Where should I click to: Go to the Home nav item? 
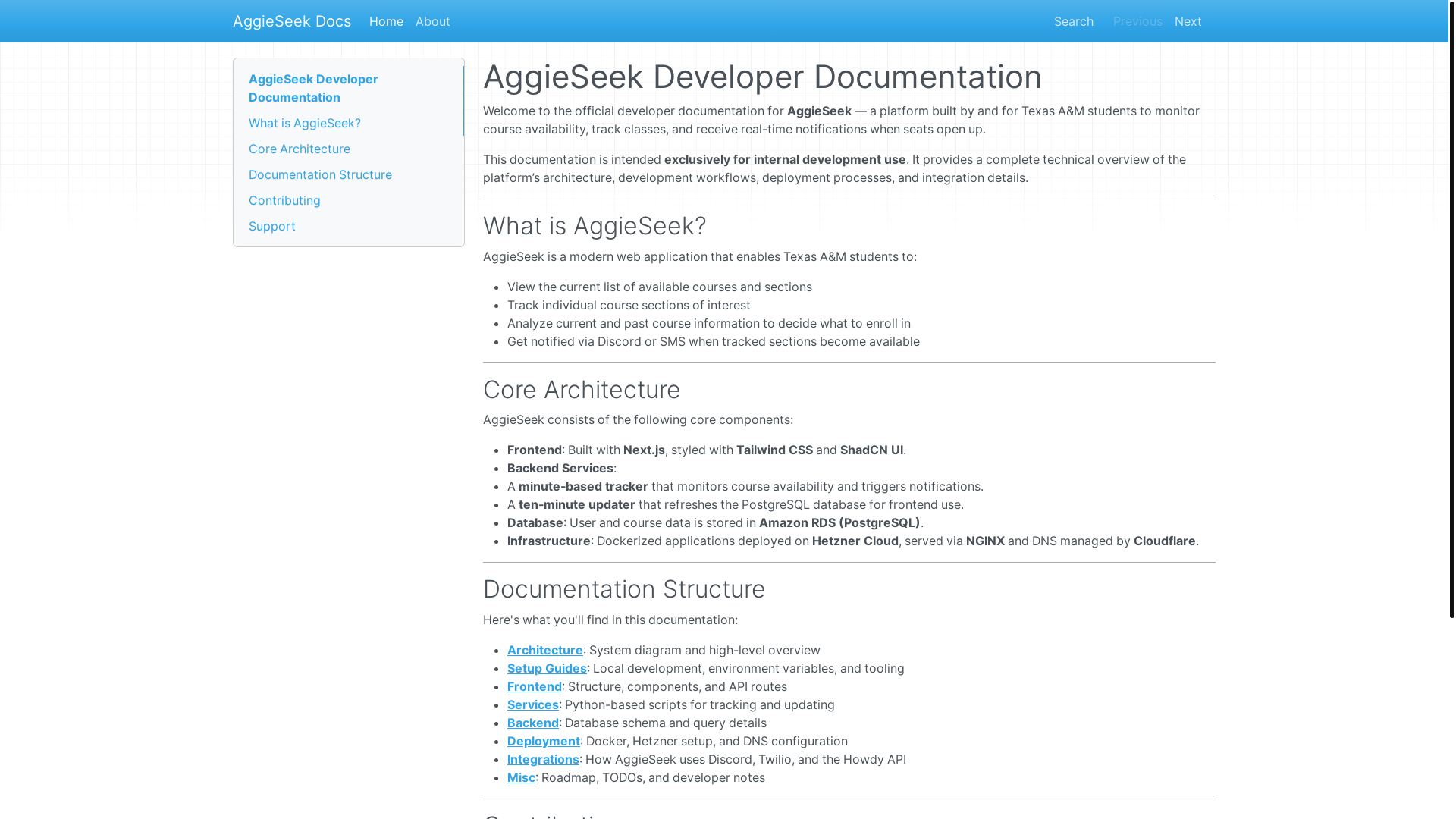click(386, 21)
